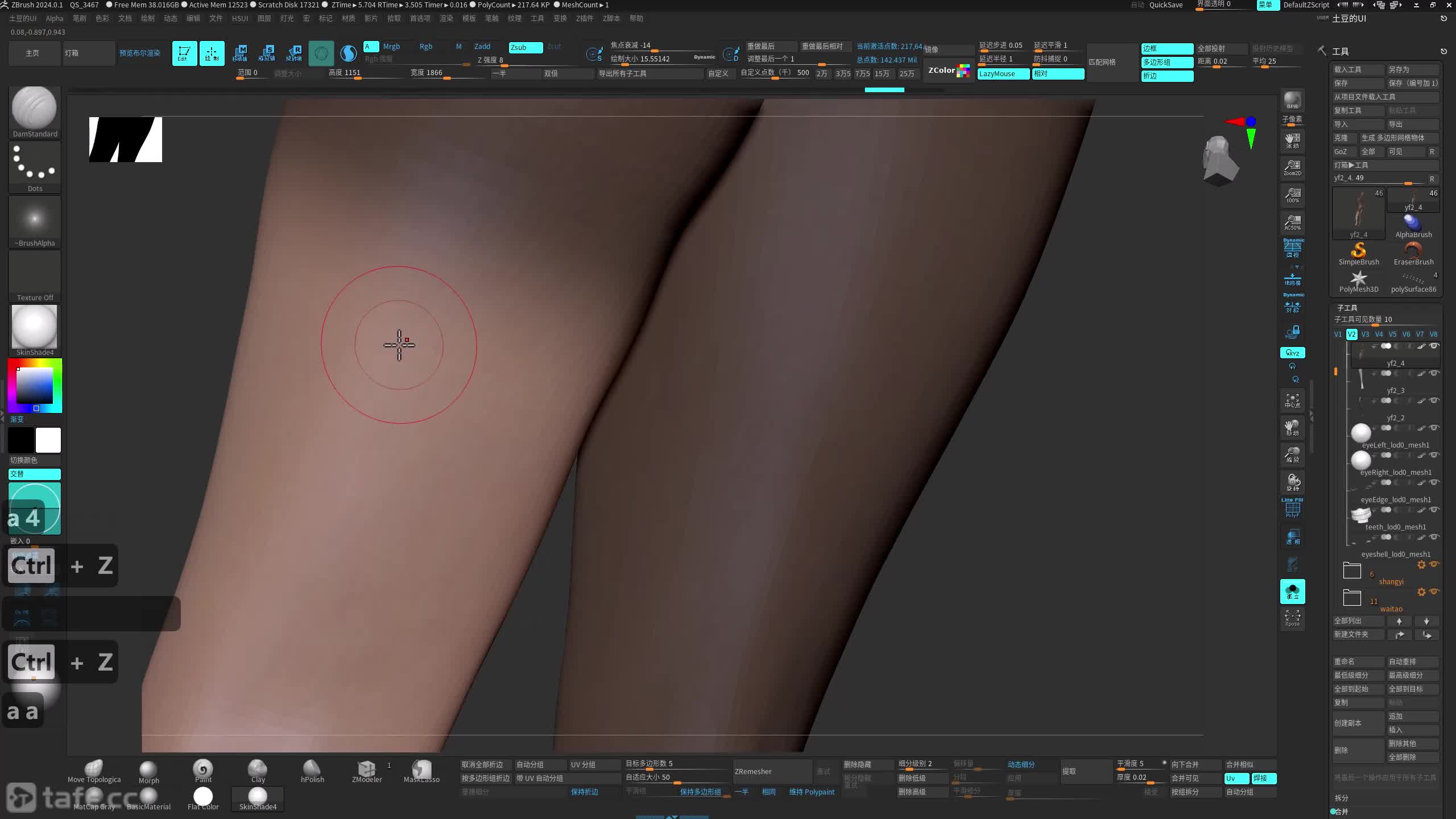Click the AC50% half-size icon
1456x819 pixels.
[1292, 222]
